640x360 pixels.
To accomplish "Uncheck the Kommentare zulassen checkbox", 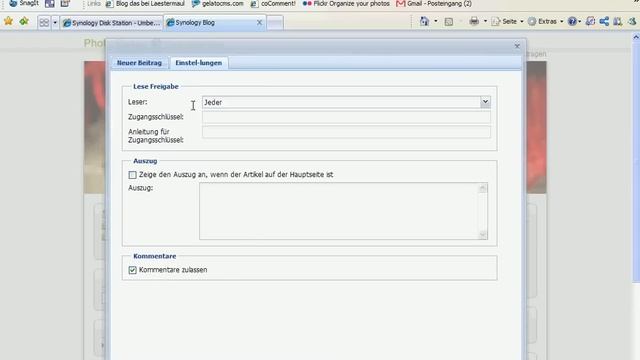I will coord(132,270).
